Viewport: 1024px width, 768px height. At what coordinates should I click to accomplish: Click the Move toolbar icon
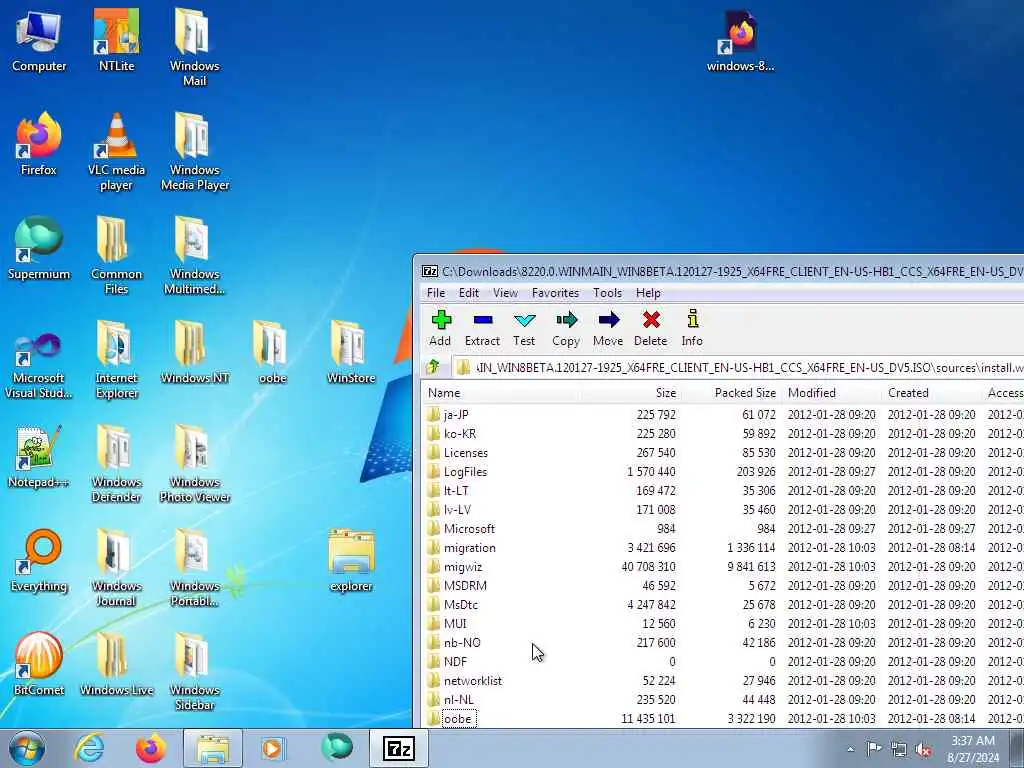tap(608, 328)
